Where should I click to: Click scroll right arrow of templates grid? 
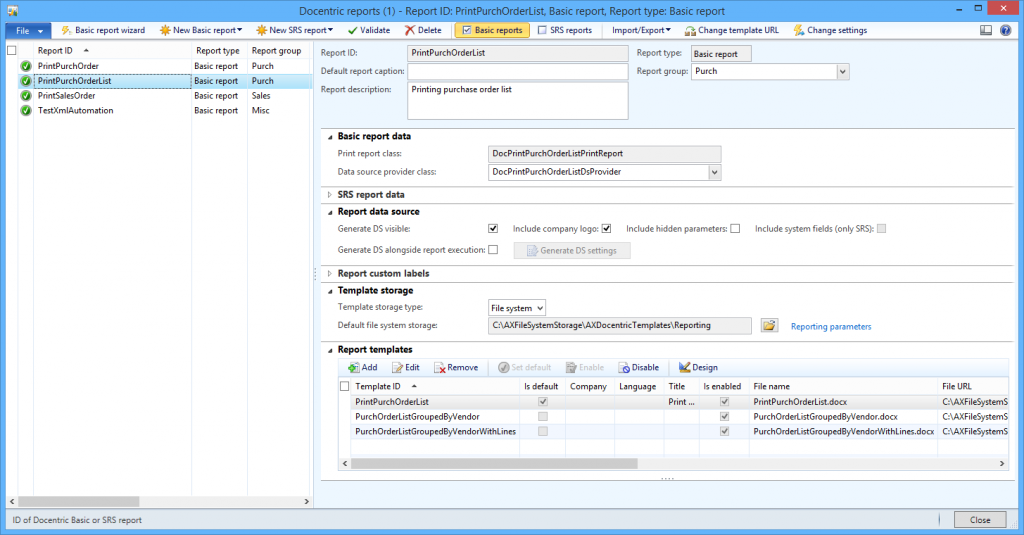click(x=1002, y=463)
